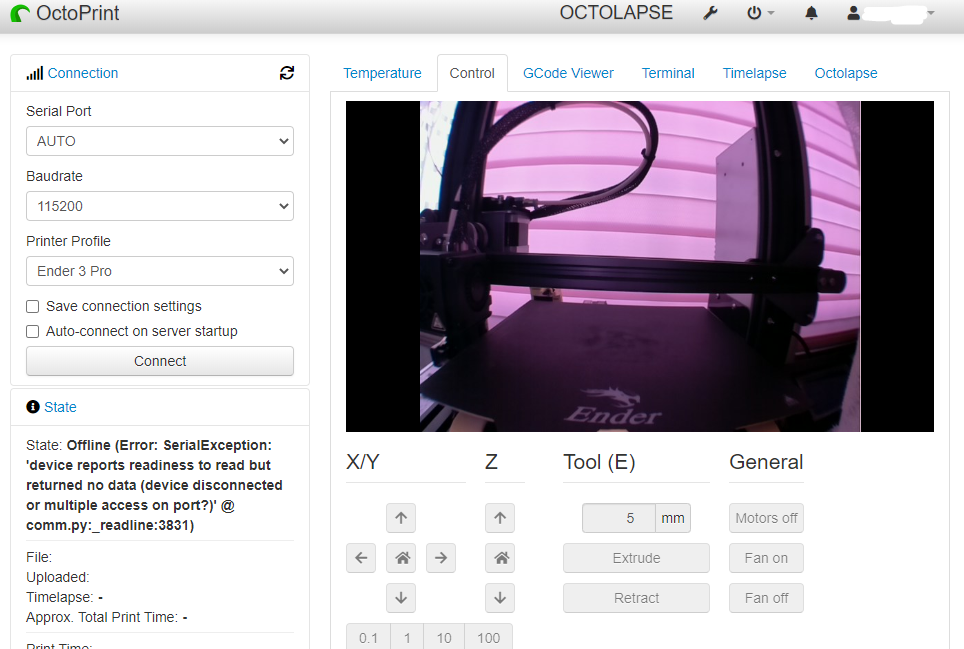This screenshot has width=964, height=649.
Task: Open the Serial Port dropdown
Action: [x=160, y=141]
